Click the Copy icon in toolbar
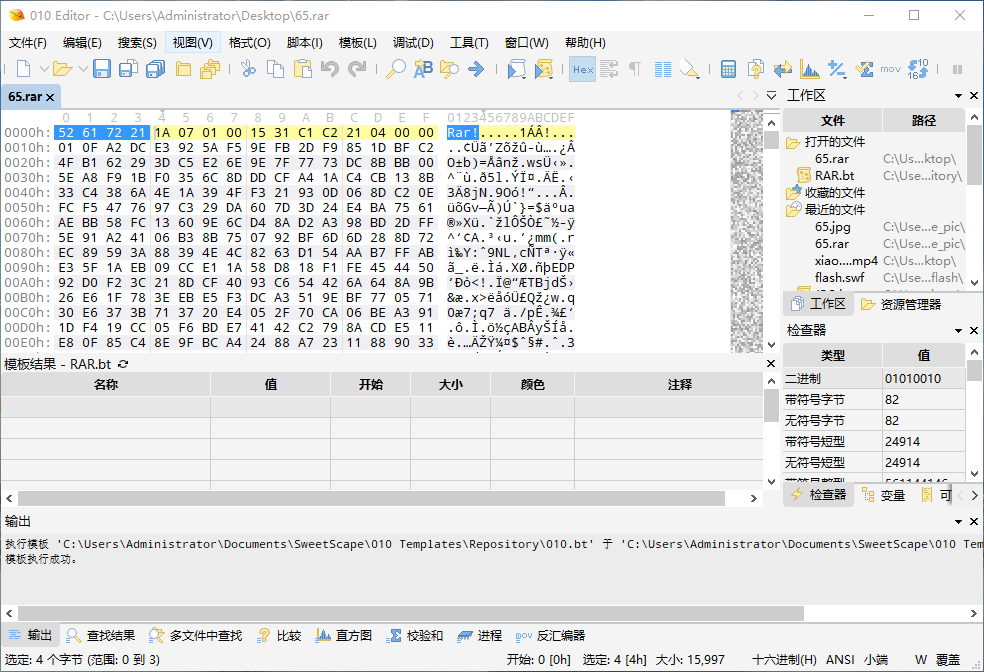Viewport: 984px width, 672px height. 275,68
